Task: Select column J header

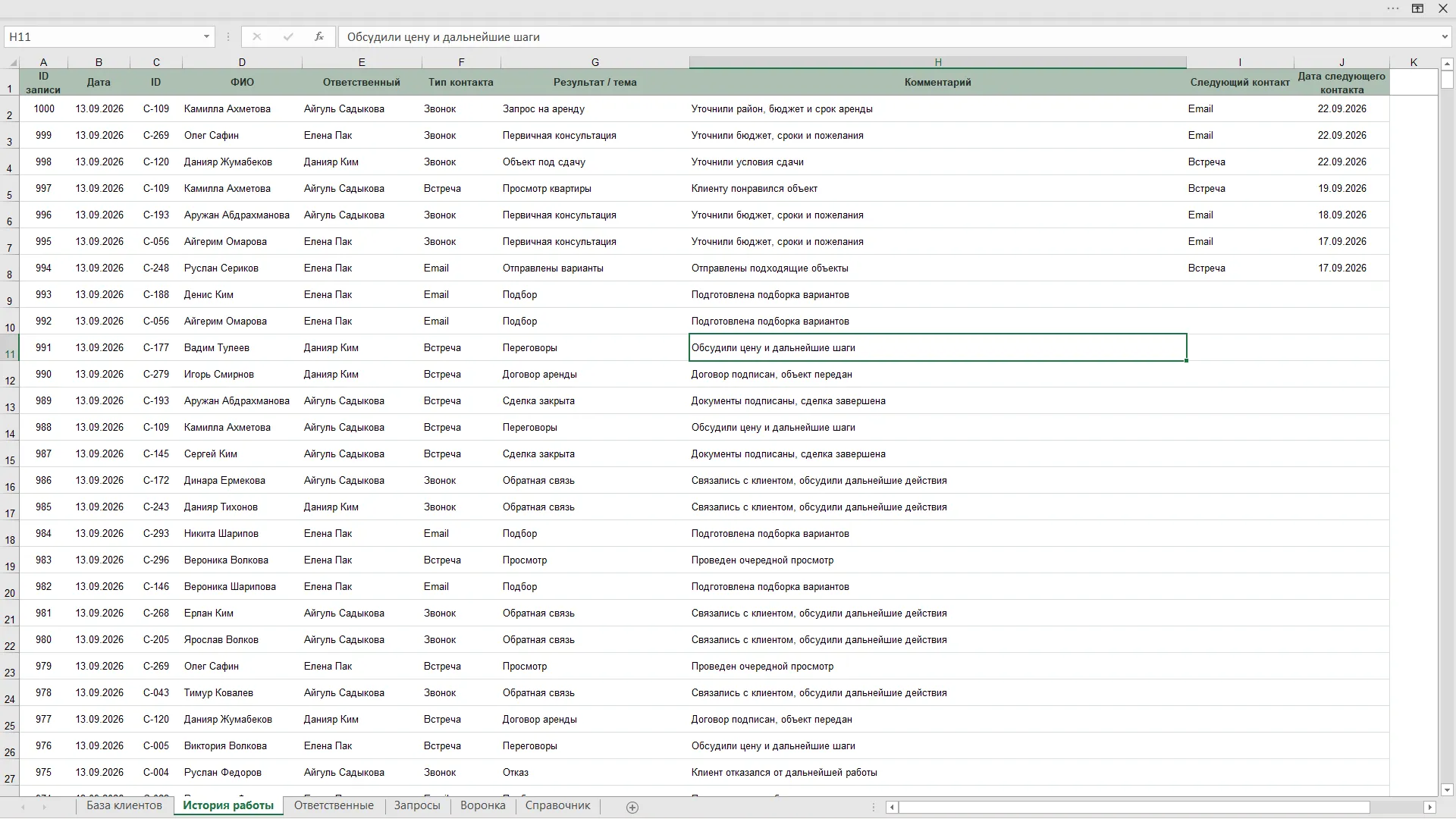Action: [x=1341, y=62]
